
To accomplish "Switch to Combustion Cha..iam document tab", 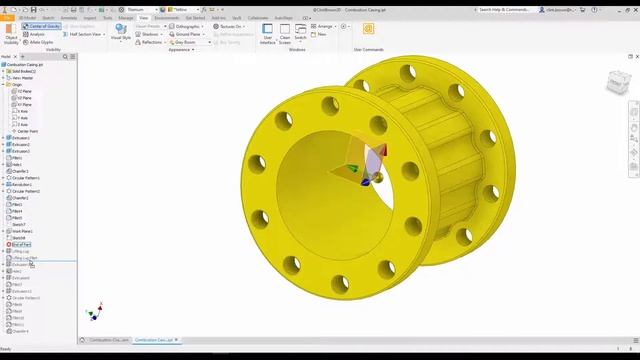I will coord(109,340).
